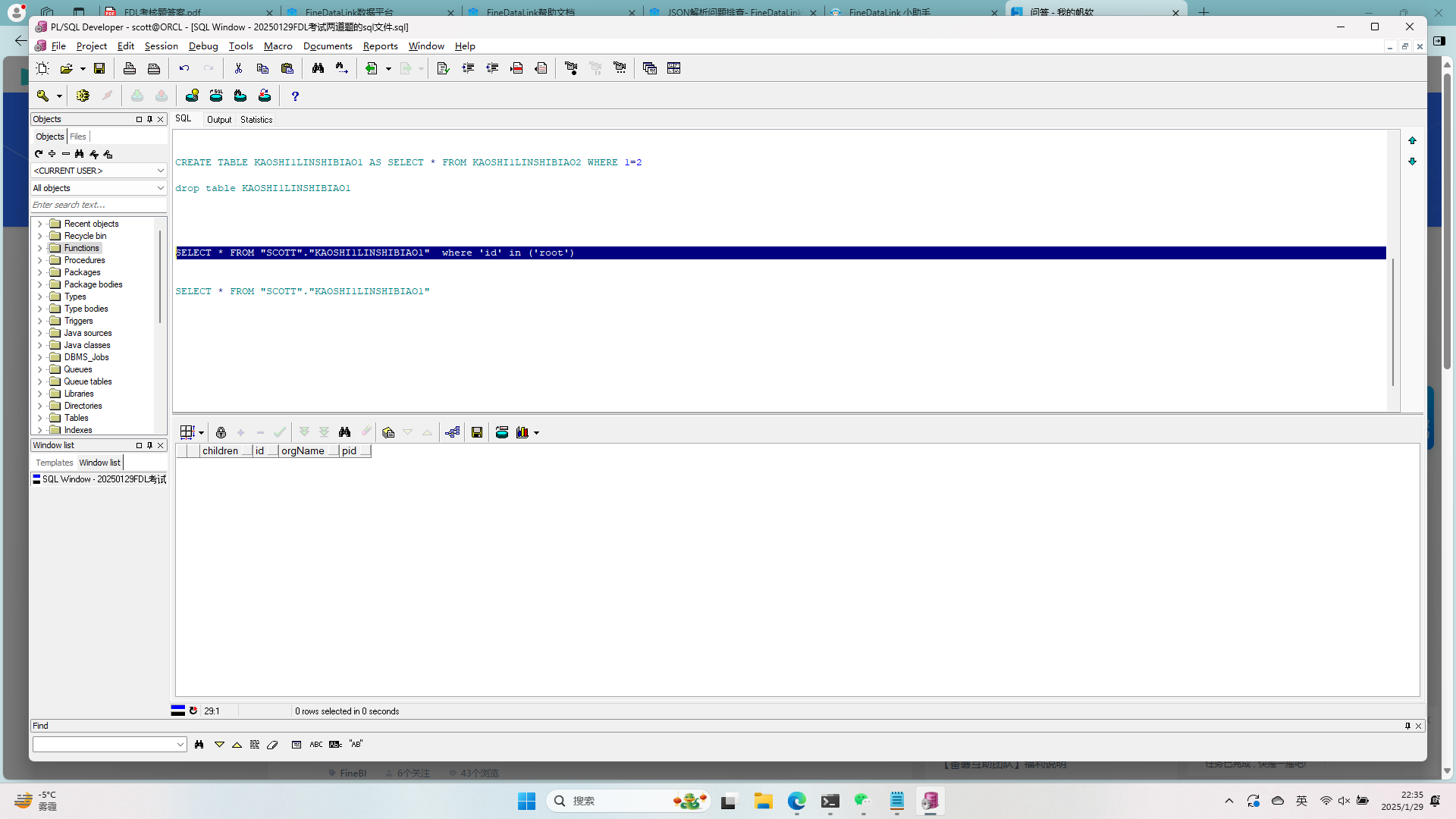Open the All objects filter dropdown
1456x819 pixels.
tap(99, 188)
